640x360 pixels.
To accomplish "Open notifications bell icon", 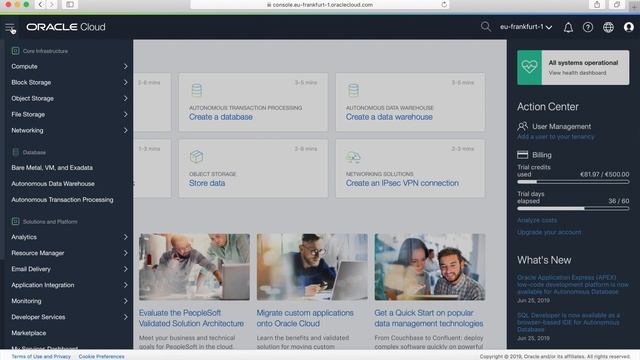I will coord(568,27).
